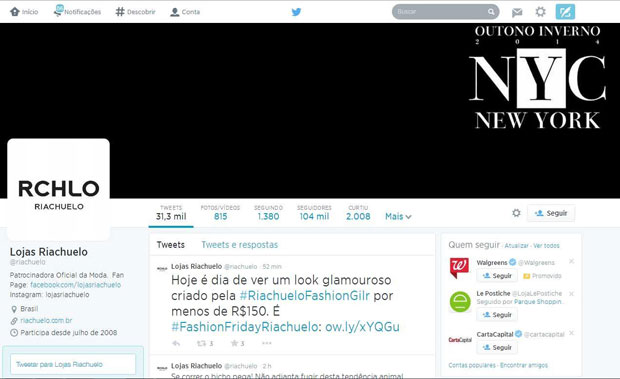
Task: Click inside Tweetar para Lojas Riachuelo field
Action: 73,364
